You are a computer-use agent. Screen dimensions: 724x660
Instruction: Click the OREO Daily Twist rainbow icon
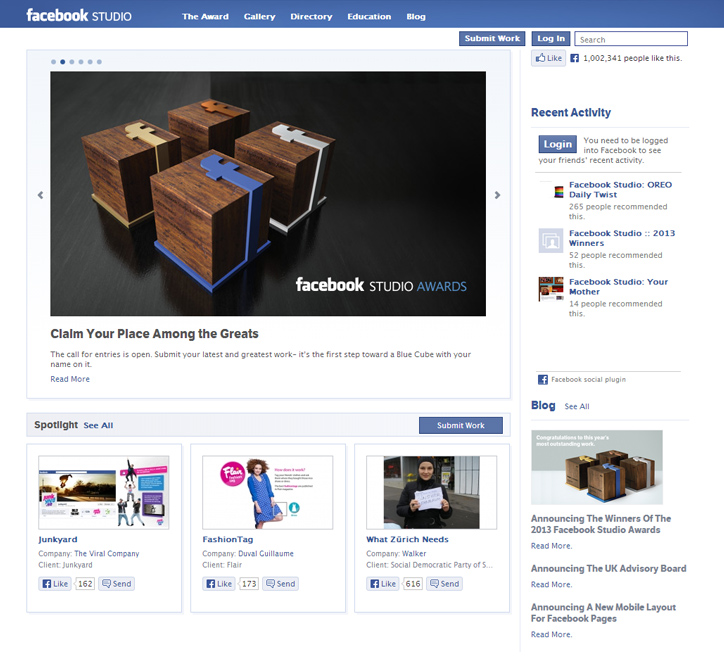[559, 192]
